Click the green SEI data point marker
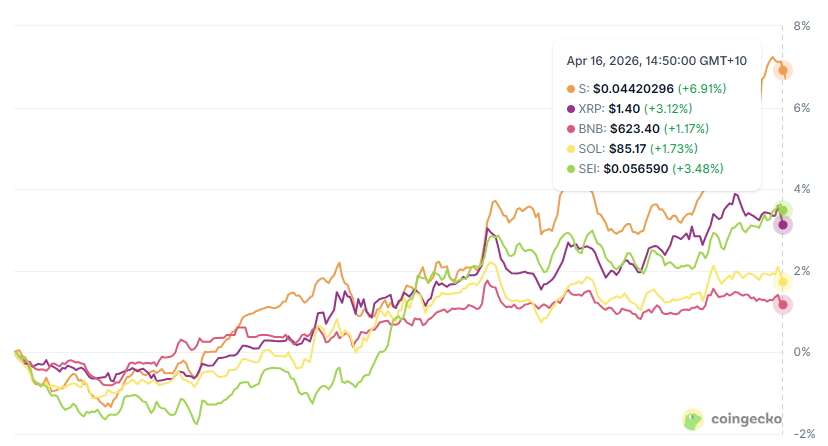 (783, 211)
